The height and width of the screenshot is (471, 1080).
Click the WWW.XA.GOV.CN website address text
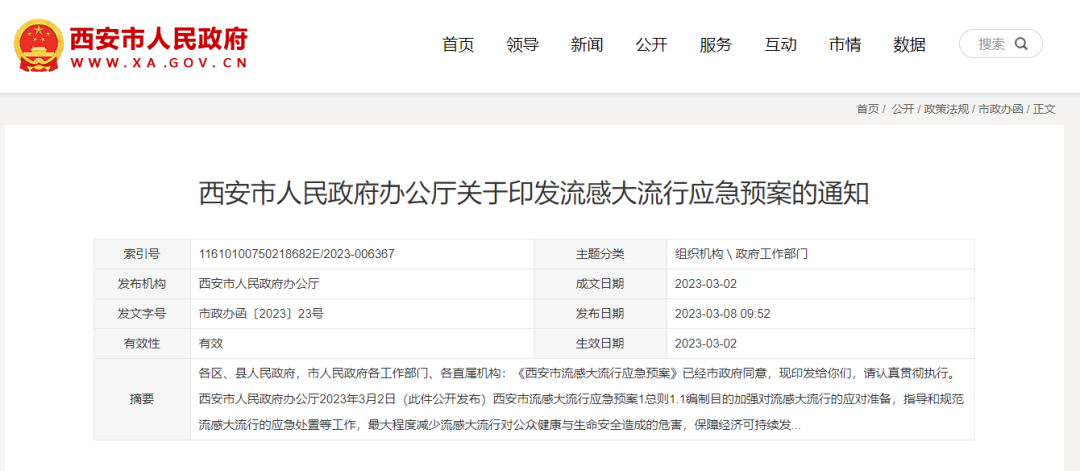point(158,63)
